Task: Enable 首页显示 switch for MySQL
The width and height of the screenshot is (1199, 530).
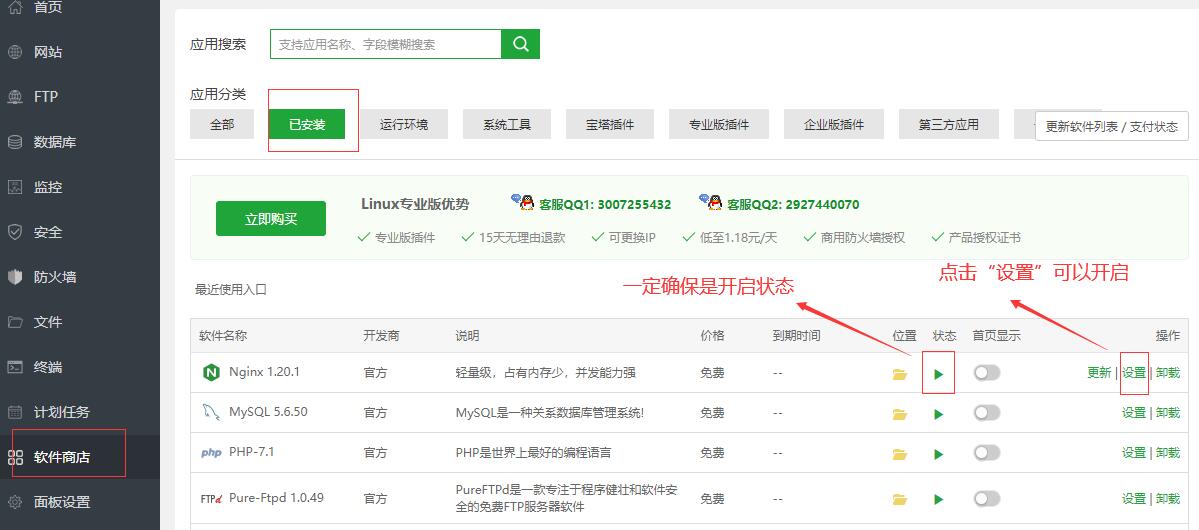Action: [x=987, y=413]
